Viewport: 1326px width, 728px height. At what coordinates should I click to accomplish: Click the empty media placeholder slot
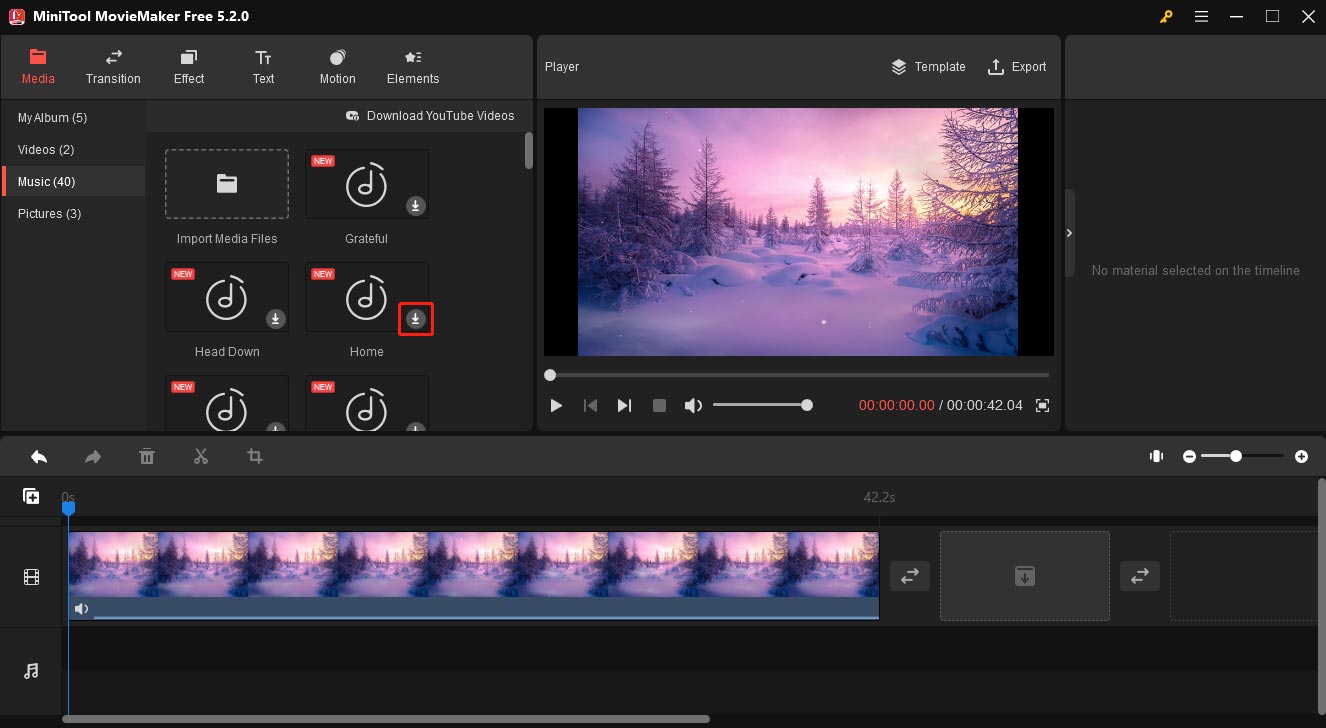(1025, 576)
